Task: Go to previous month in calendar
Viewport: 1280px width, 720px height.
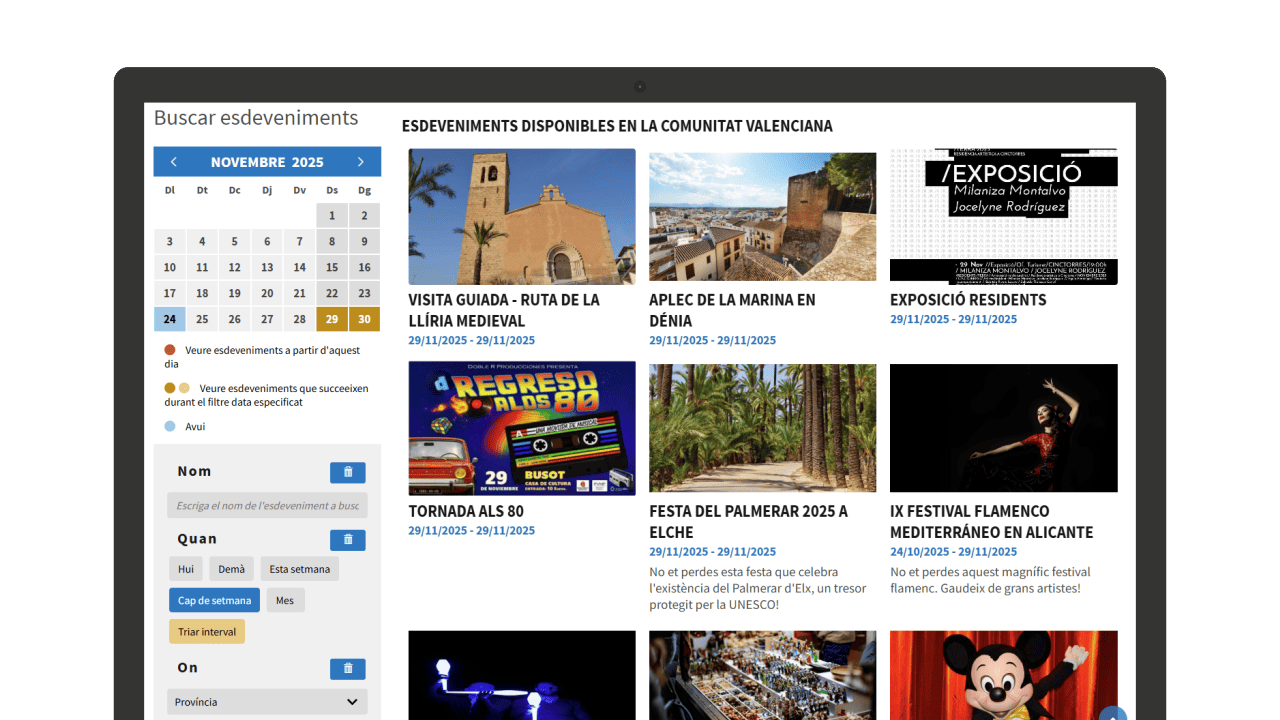Action: tap(173, 162)
